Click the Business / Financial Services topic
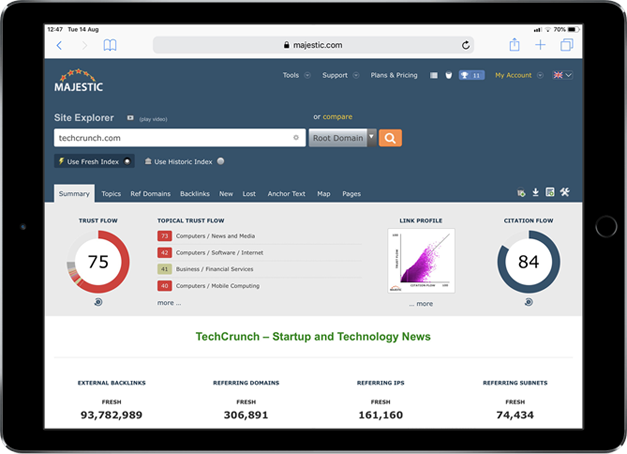Screen dimensions: 627x454 [x=214, y=269]
